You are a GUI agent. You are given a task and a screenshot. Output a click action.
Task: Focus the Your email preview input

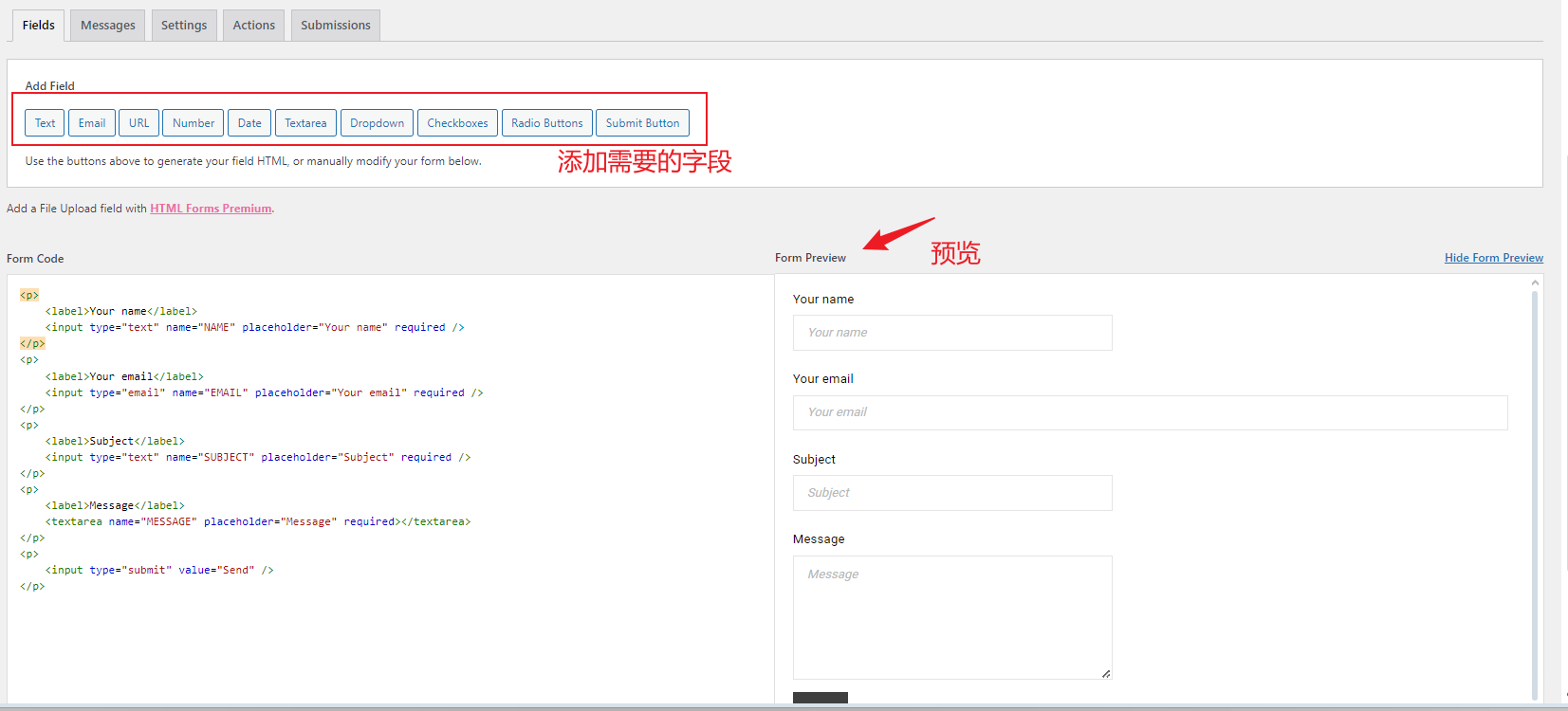1151,412
